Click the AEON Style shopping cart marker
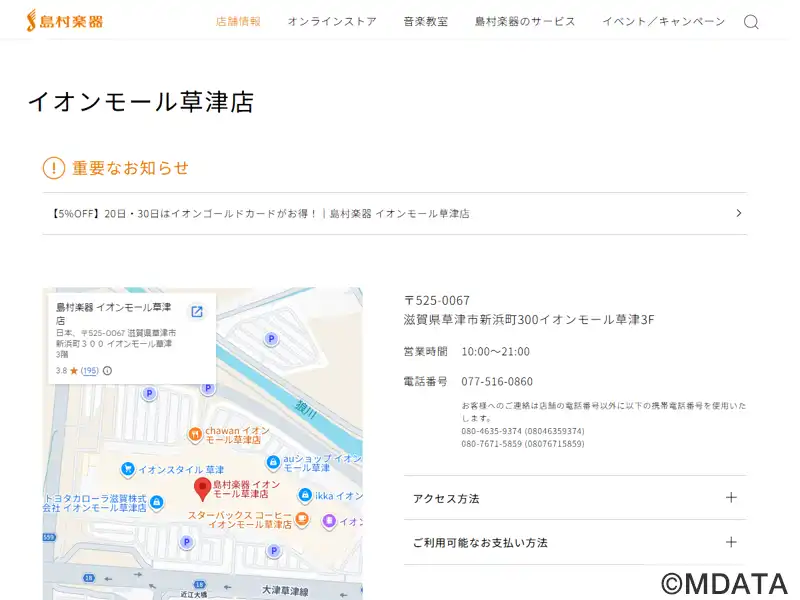800x600 pixels. point(127,469)
